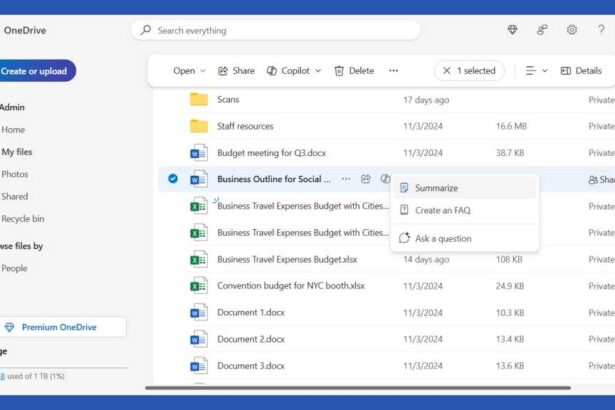Open Document 3.docx

[251, 366]
